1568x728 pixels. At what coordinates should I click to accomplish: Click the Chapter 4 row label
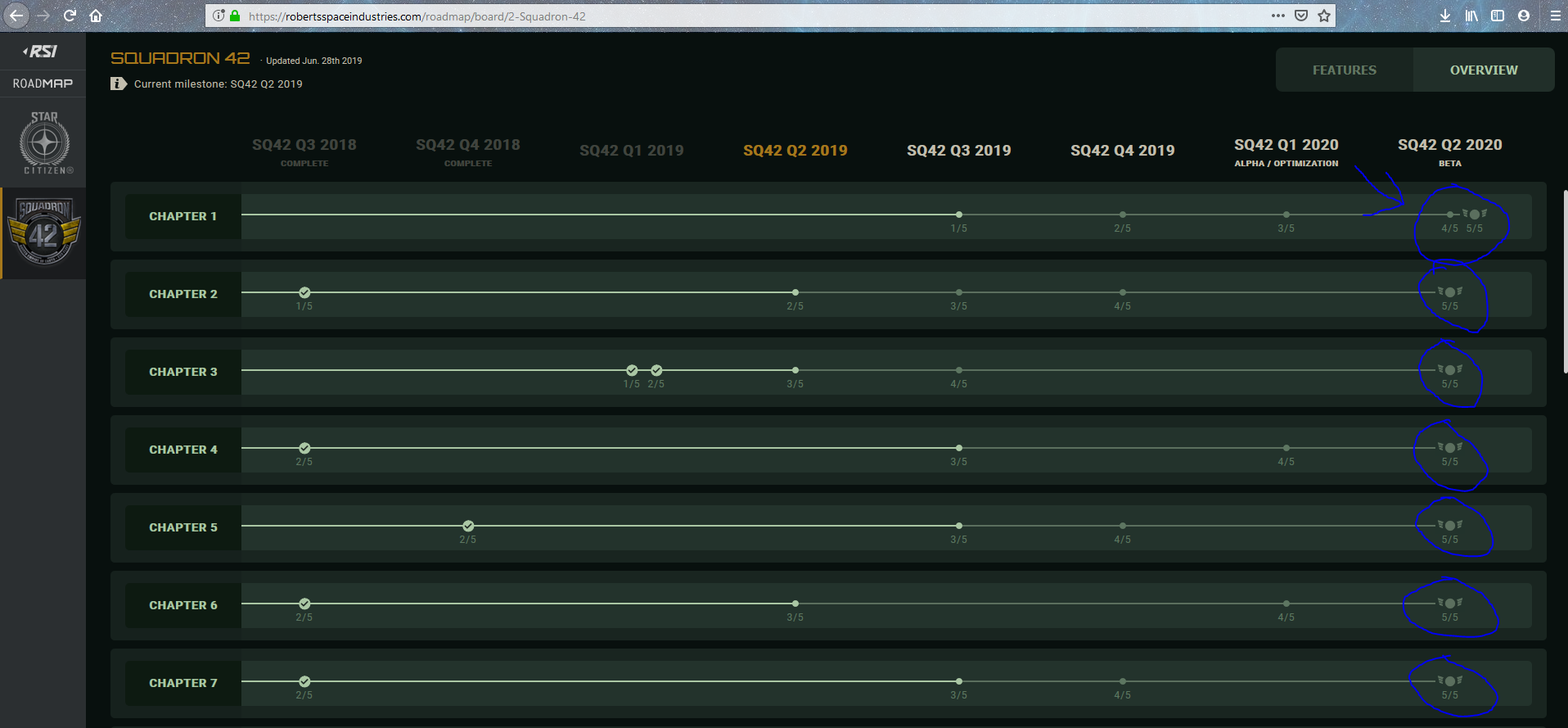click(183, 450)
